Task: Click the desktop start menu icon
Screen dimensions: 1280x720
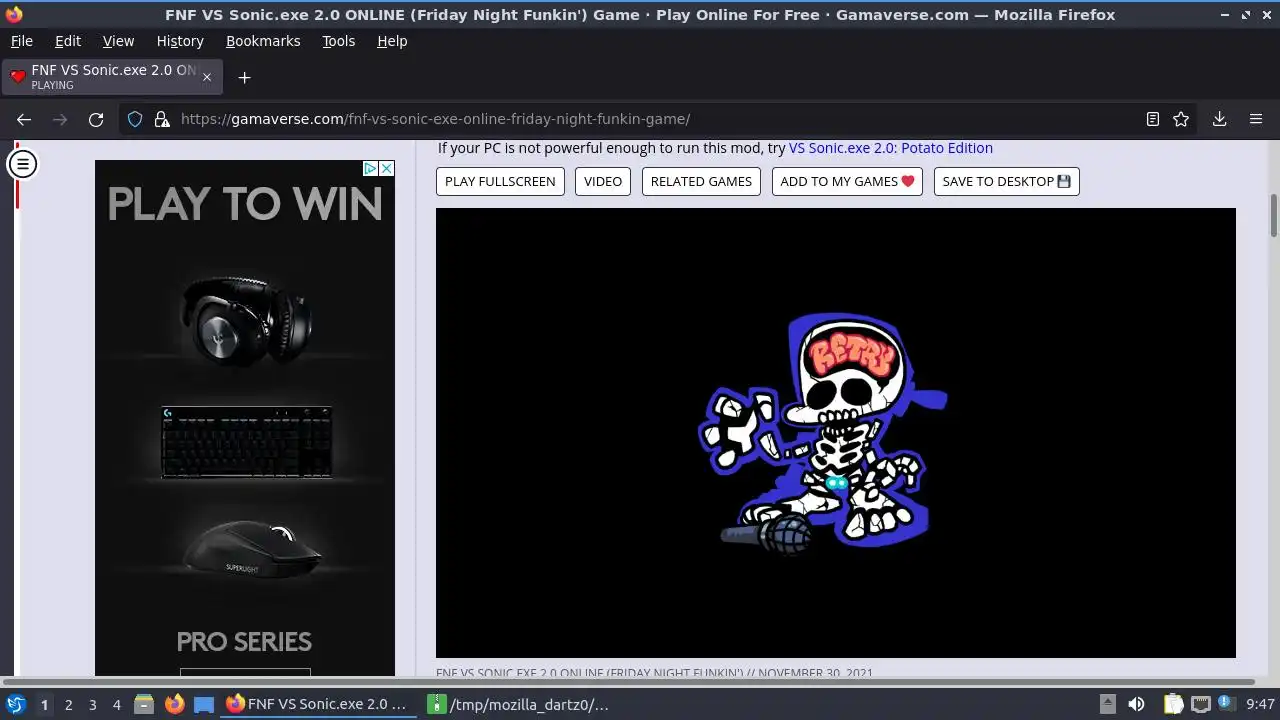Action: pos(16,704)
